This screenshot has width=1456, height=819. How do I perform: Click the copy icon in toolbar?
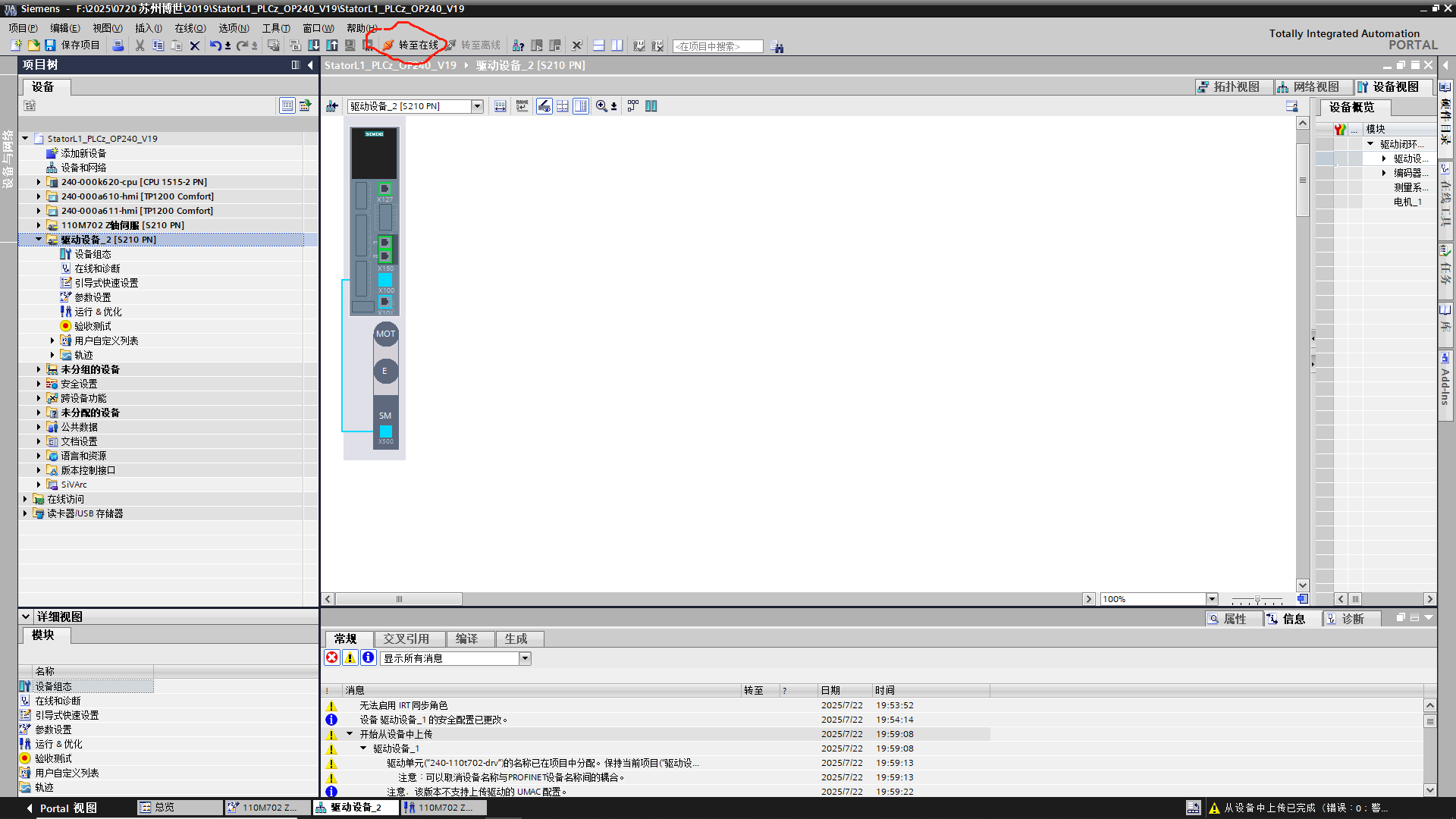click(x=158, y=45)
